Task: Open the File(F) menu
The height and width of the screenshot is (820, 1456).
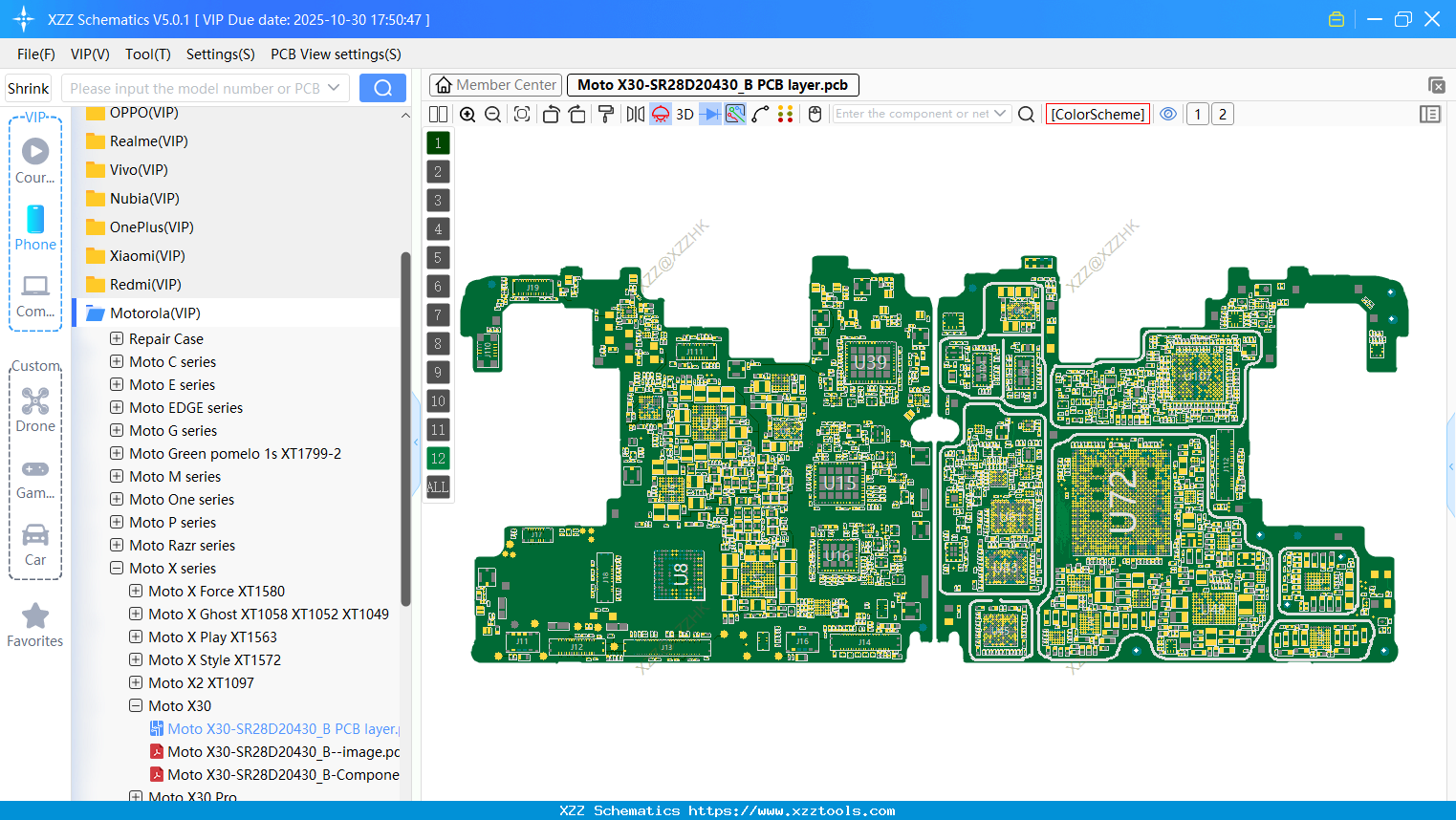Action: 36,54
